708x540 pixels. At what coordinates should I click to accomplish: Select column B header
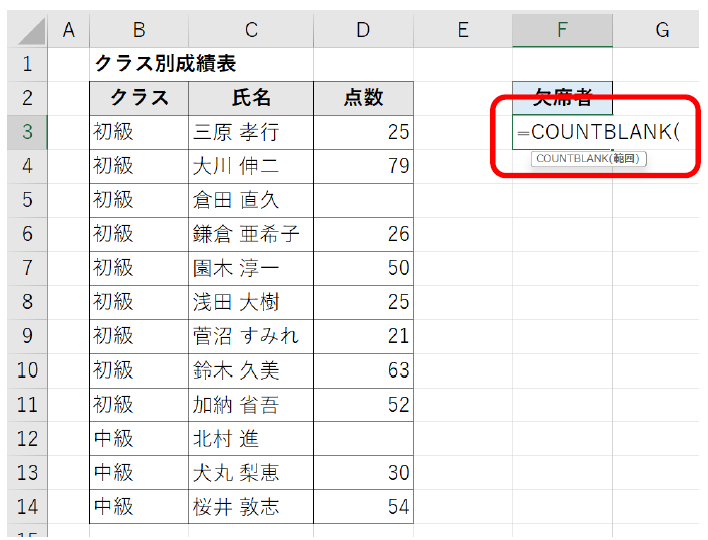click(138, 30)
